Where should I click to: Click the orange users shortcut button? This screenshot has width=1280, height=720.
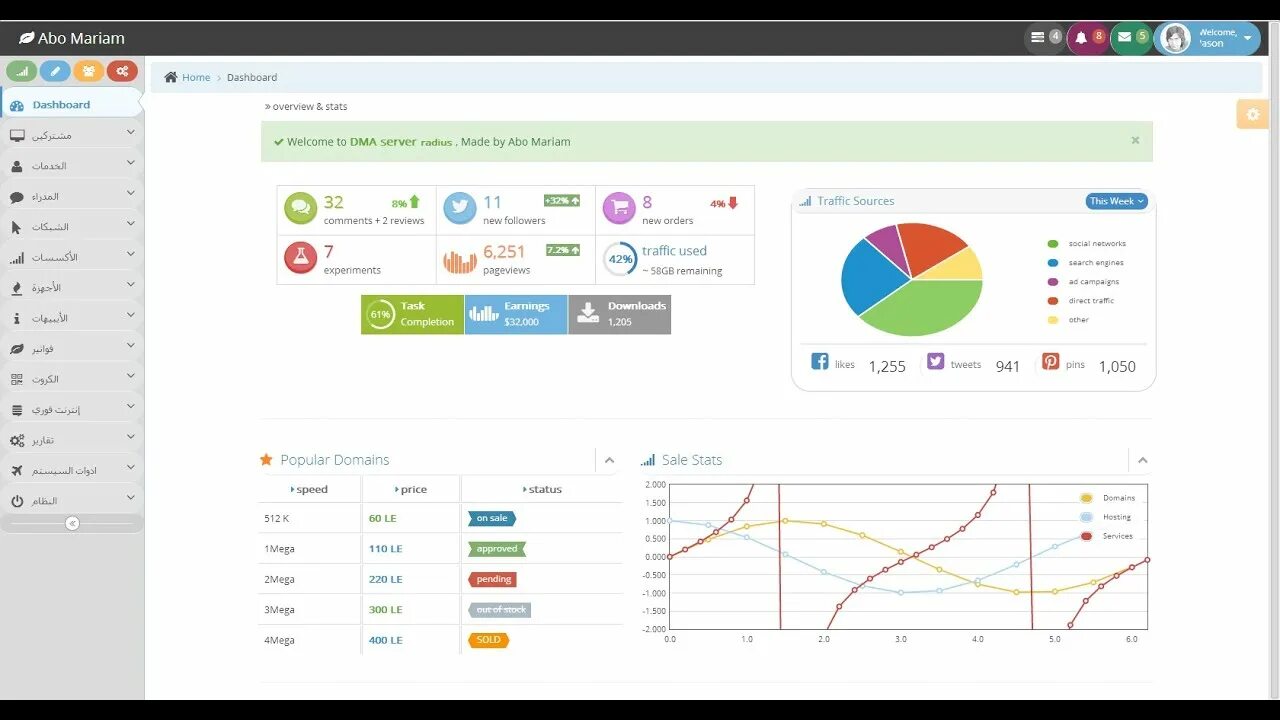tap(89, 71)
